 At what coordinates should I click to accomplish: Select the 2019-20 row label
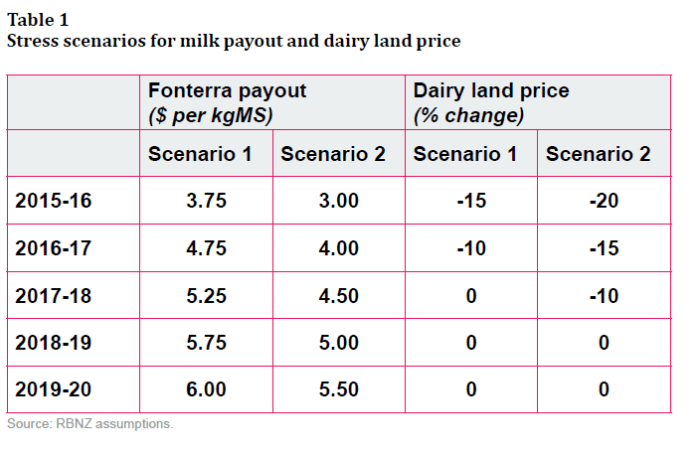53,389
